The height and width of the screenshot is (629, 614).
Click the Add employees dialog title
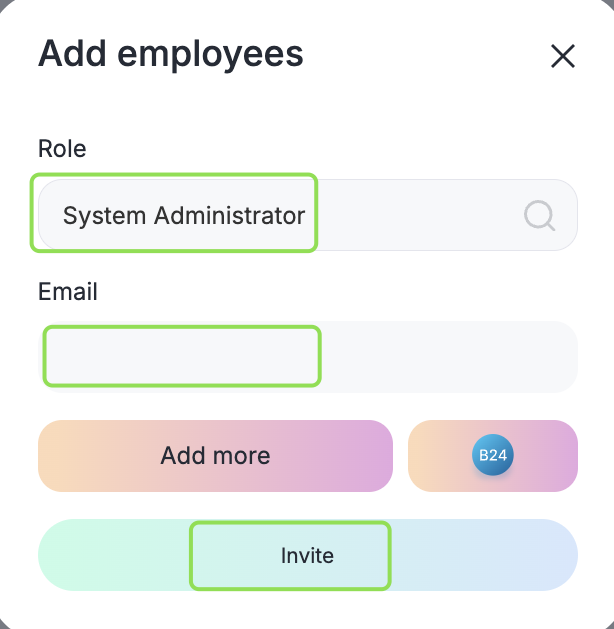coord(170,54)
